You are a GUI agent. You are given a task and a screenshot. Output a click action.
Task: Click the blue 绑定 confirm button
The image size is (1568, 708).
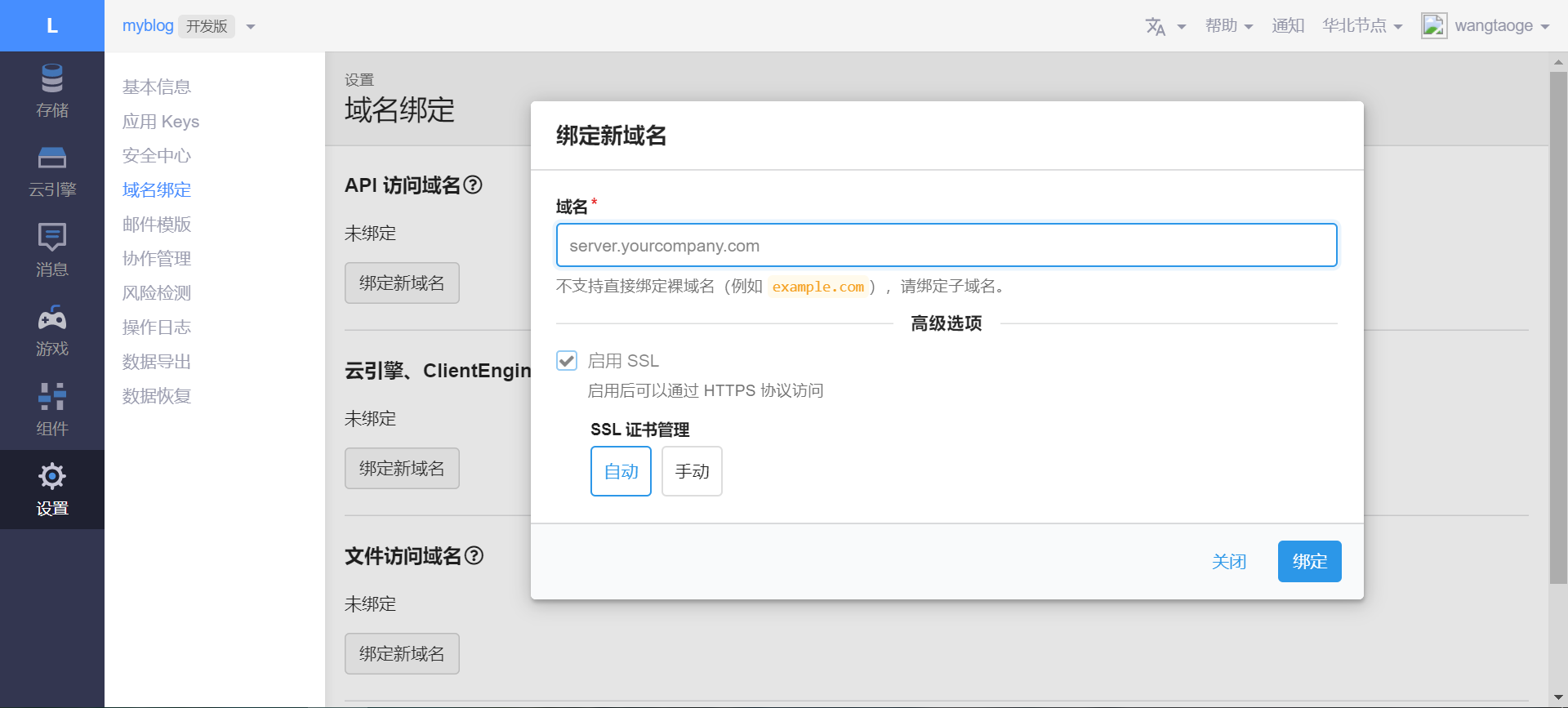[x=1309, y=562]
